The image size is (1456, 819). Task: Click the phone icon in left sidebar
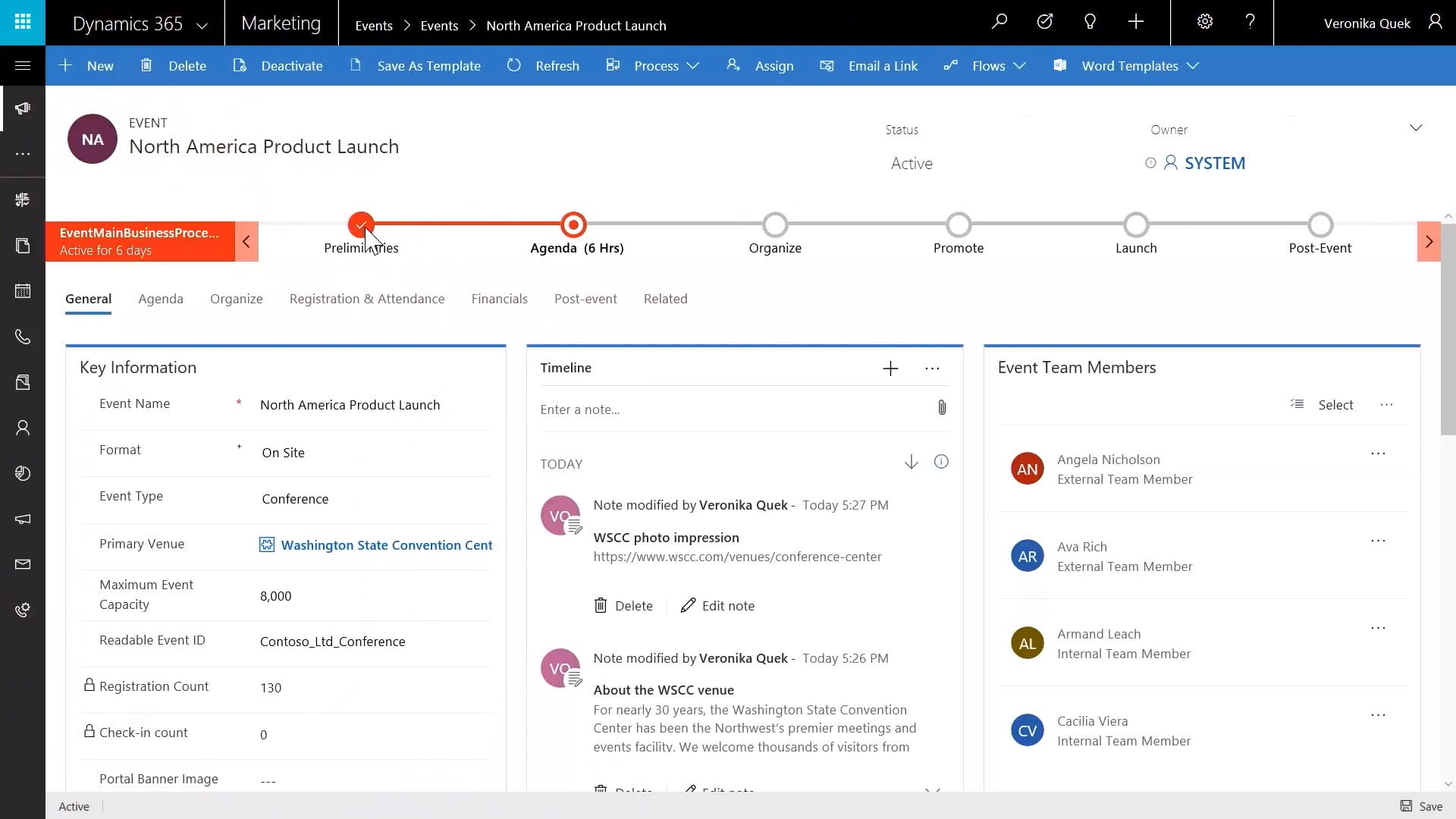pos(23,337)
